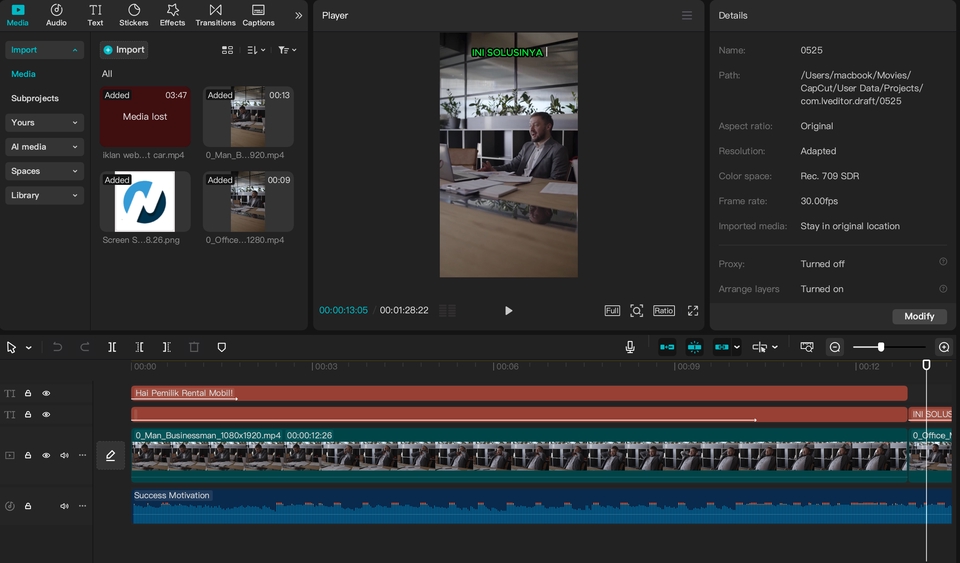Open the sort order dropdown
This screenshot has width=960, height=563.
point(256,50)
